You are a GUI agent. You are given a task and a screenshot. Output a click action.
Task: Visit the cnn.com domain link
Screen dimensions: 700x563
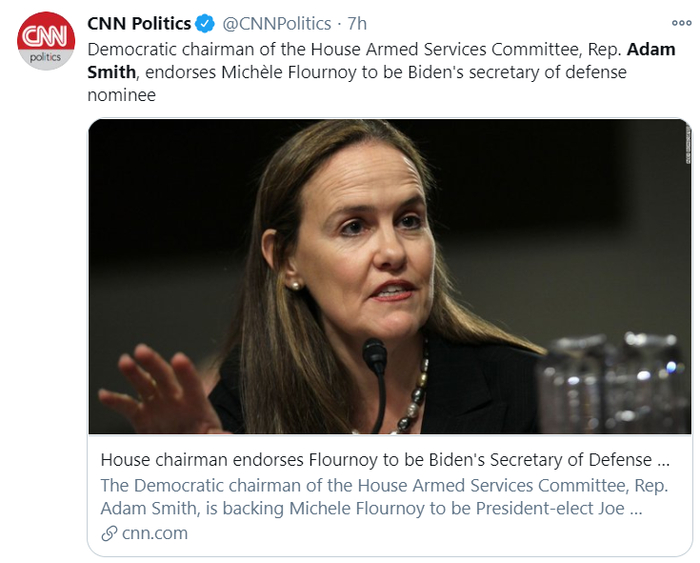[x=154, y=534]
